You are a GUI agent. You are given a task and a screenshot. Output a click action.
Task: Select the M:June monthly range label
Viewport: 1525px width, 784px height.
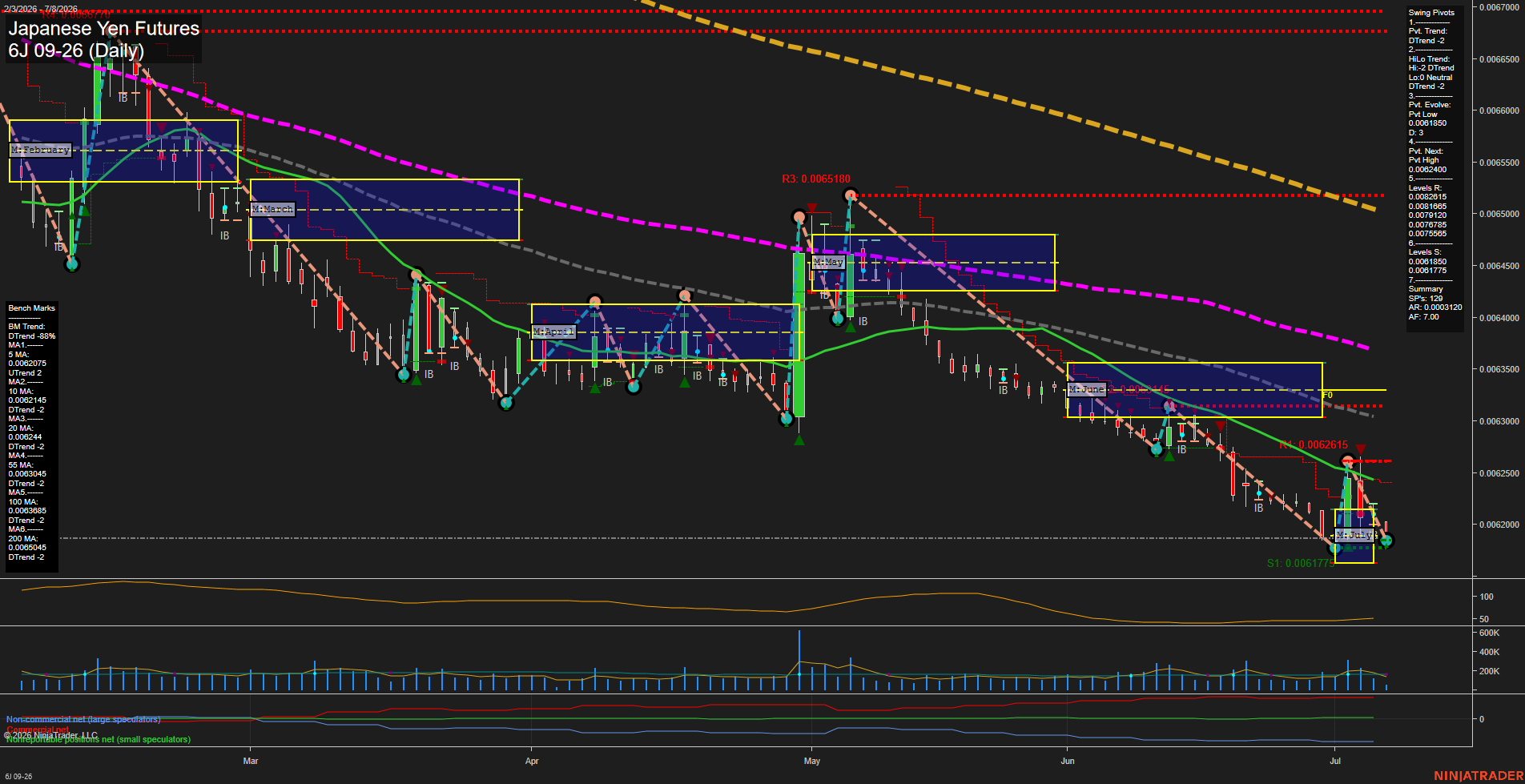coord(1087,389)
